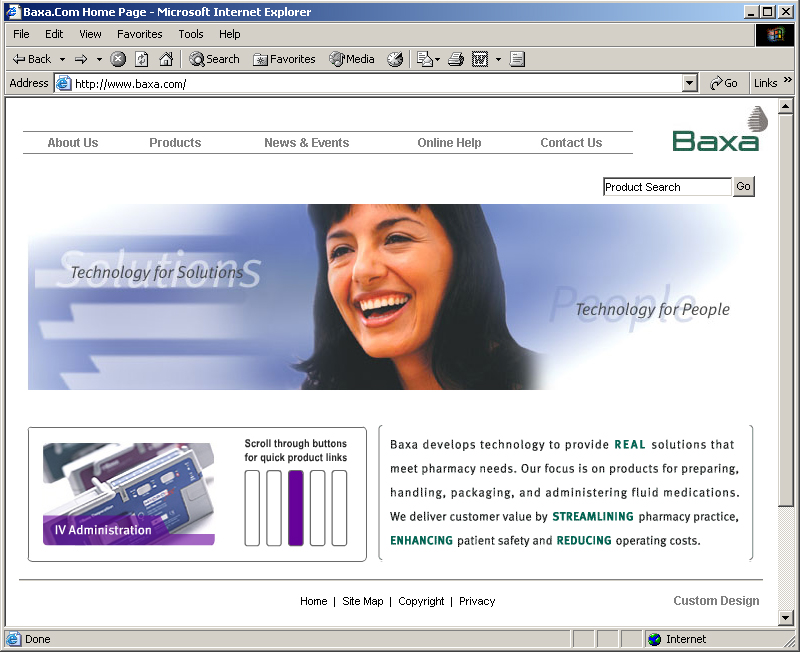Click the Internet Explorer title bar icon
Viewport: 800px width, 652px height.
(12, 12)
